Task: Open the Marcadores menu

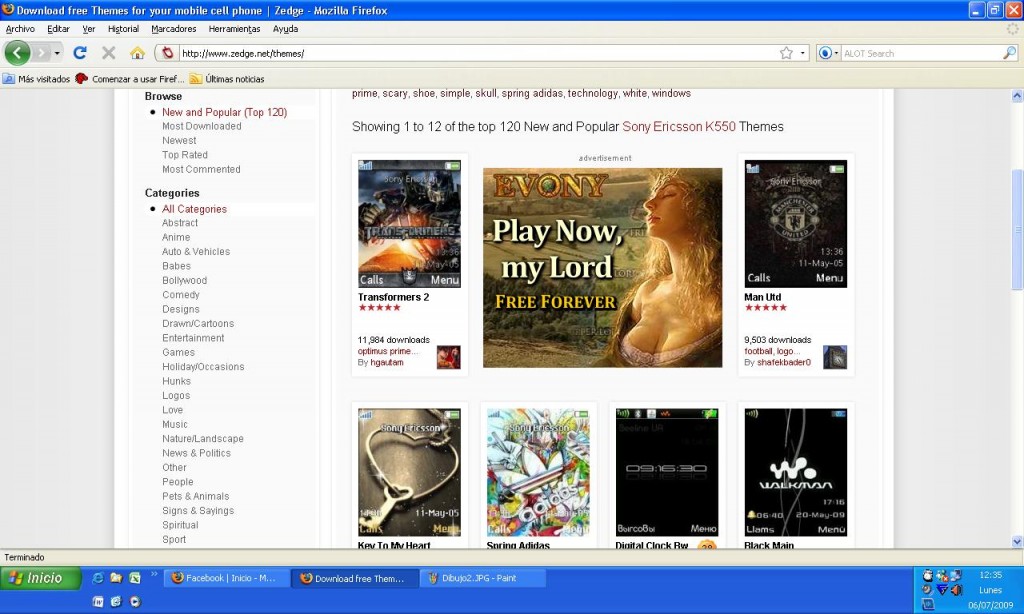Action: 174,29
